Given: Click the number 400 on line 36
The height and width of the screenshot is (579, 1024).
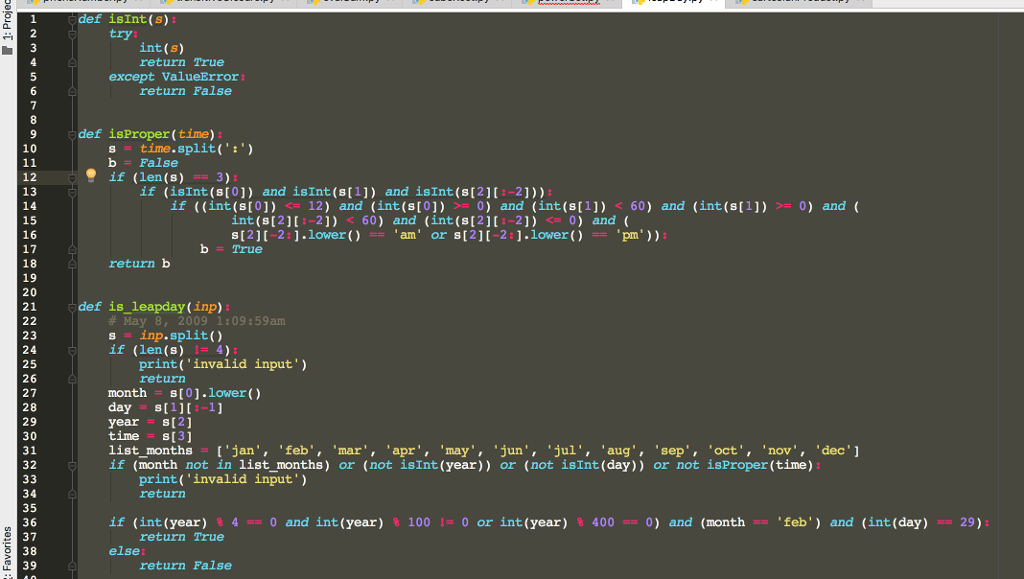Looking at the screenshot, I should pos(603,522).
